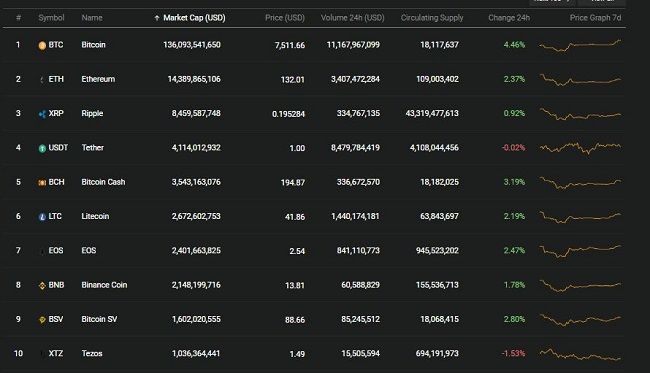View Tezos 7-day price graph
This screenshot has height=373, width=650.
[580, 354]
